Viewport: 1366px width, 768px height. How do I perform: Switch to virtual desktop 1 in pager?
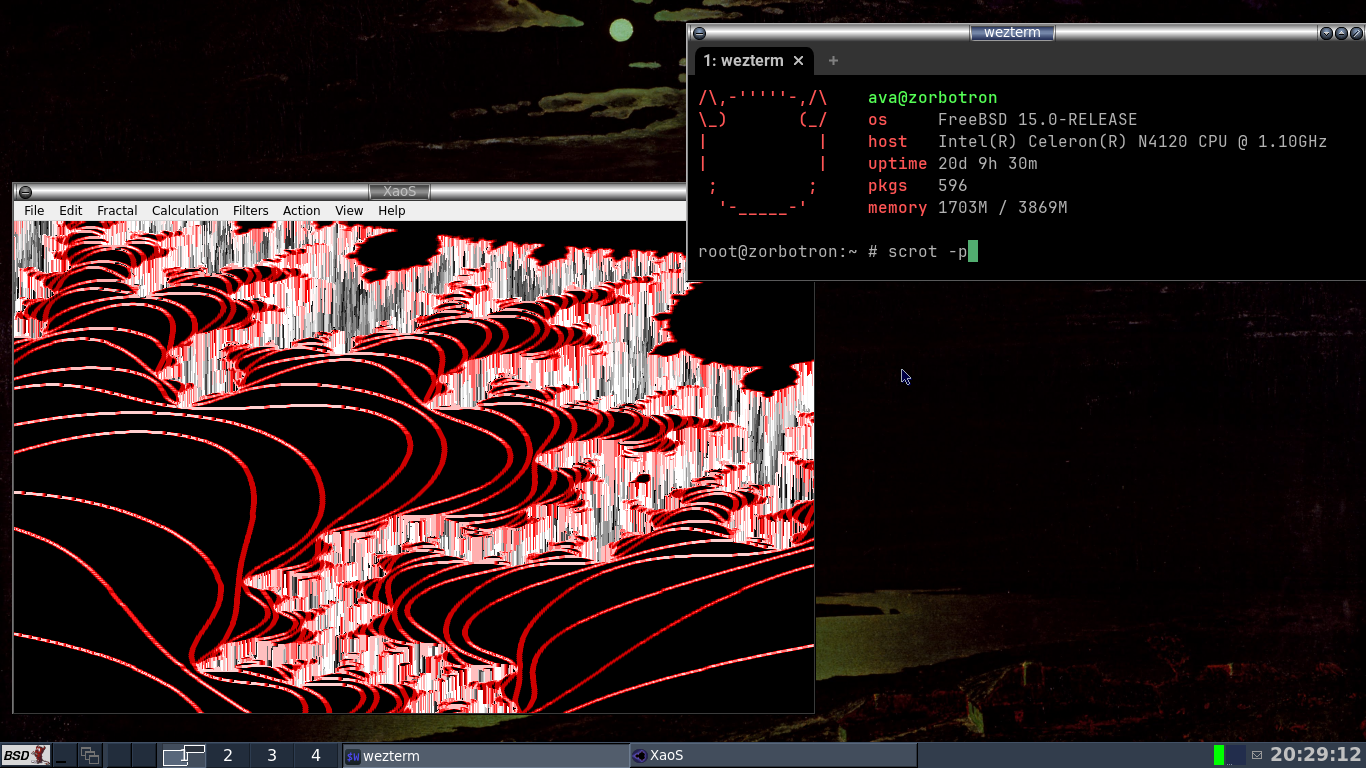tap(183, 755)
